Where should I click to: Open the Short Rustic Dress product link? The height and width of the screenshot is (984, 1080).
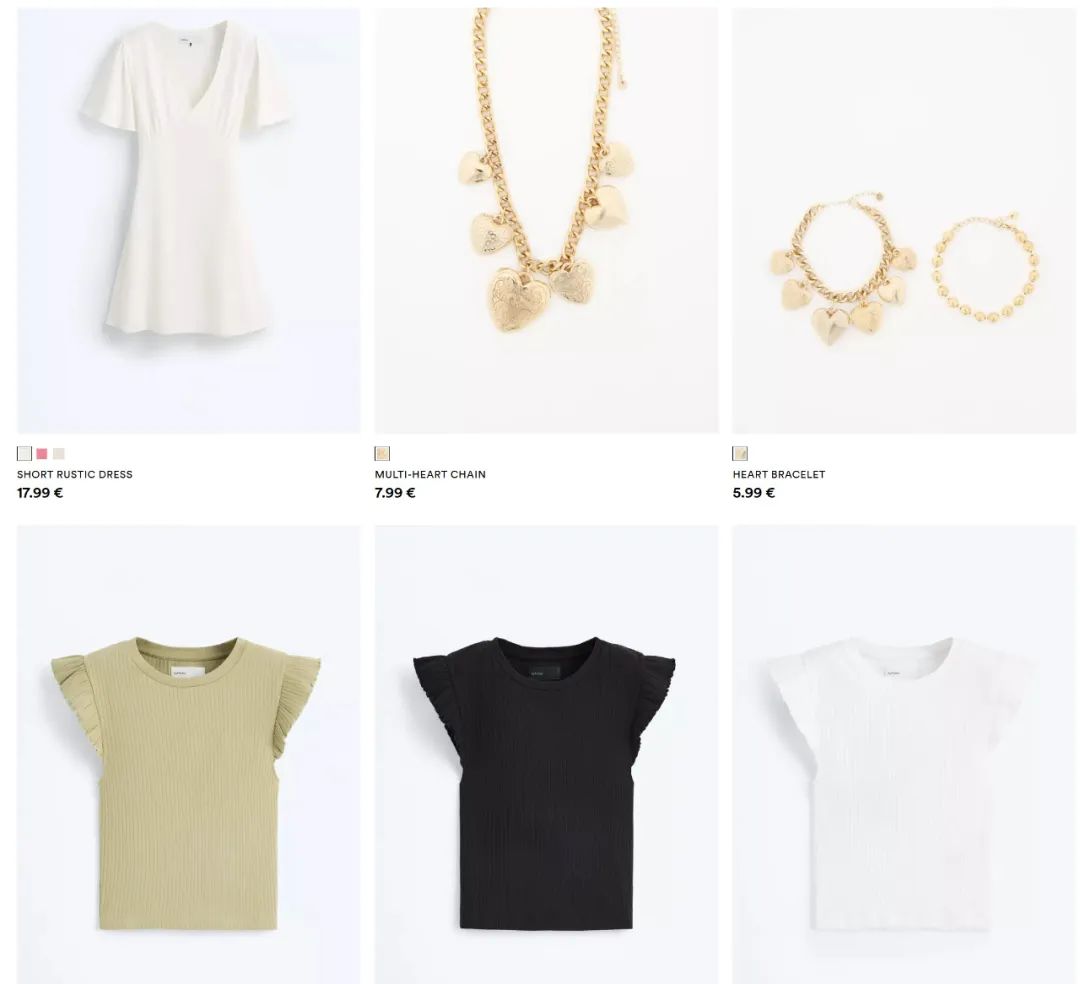pos(75,474)
